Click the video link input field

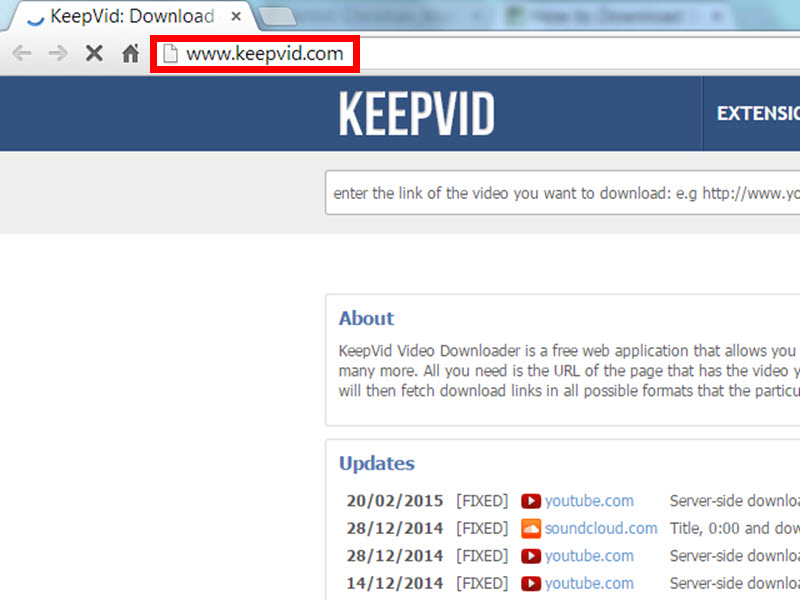point(563,193)
